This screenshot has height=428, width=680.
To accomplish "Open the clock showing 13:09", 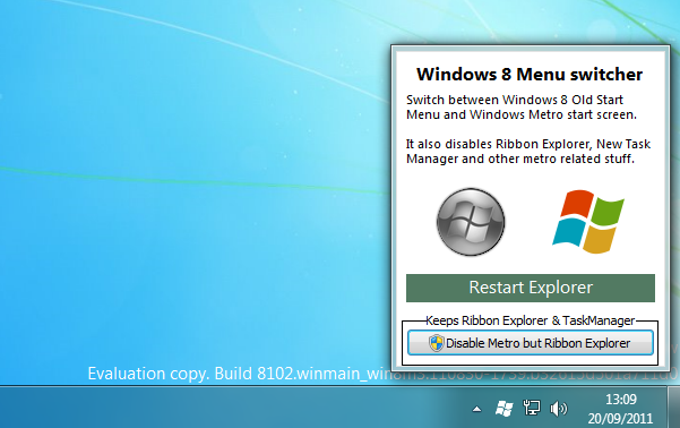I will (621, 399).
